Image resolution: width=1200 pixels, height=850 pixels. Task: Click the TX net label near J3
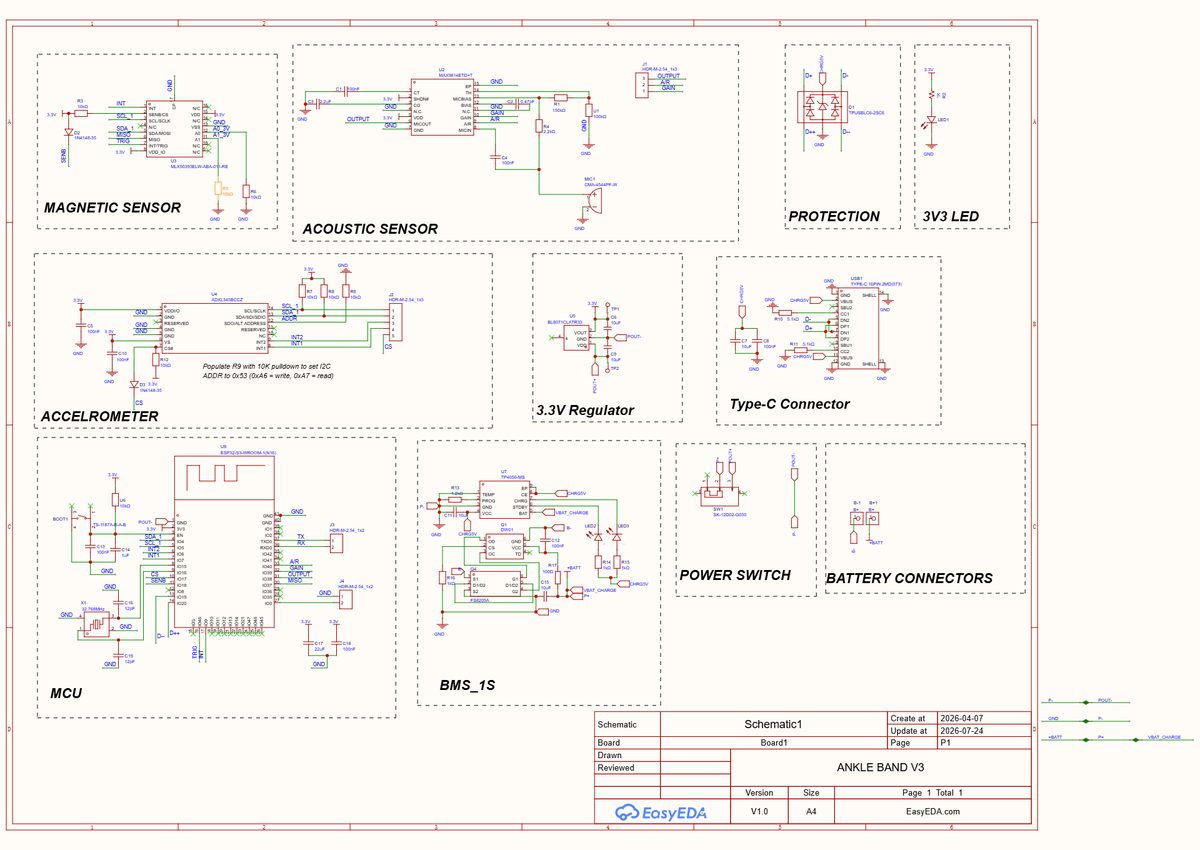pyautogui.click(x=301, y=537)
